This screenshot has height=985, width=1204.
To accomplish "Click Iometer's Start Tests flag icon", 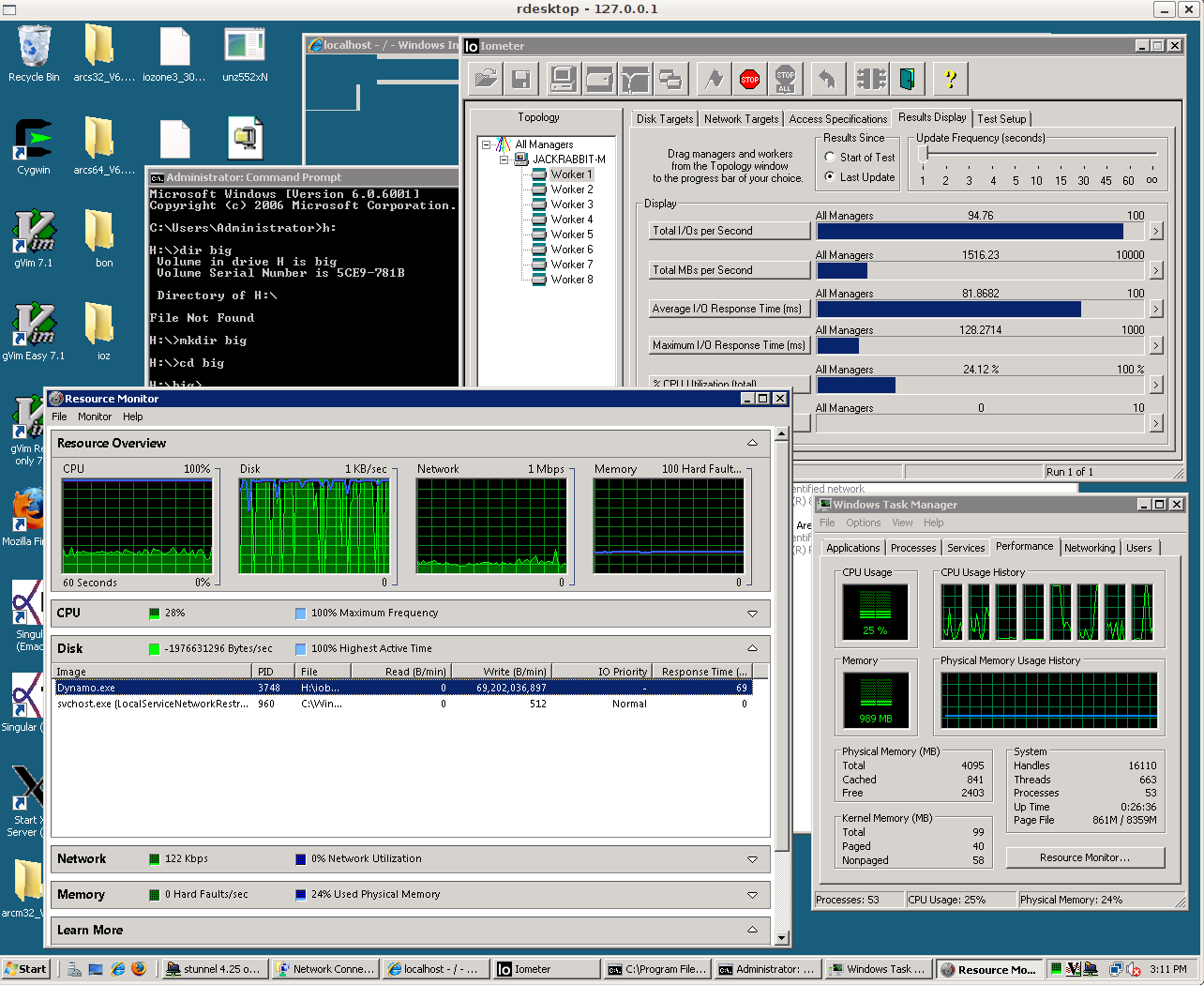I will coord(715,80).
